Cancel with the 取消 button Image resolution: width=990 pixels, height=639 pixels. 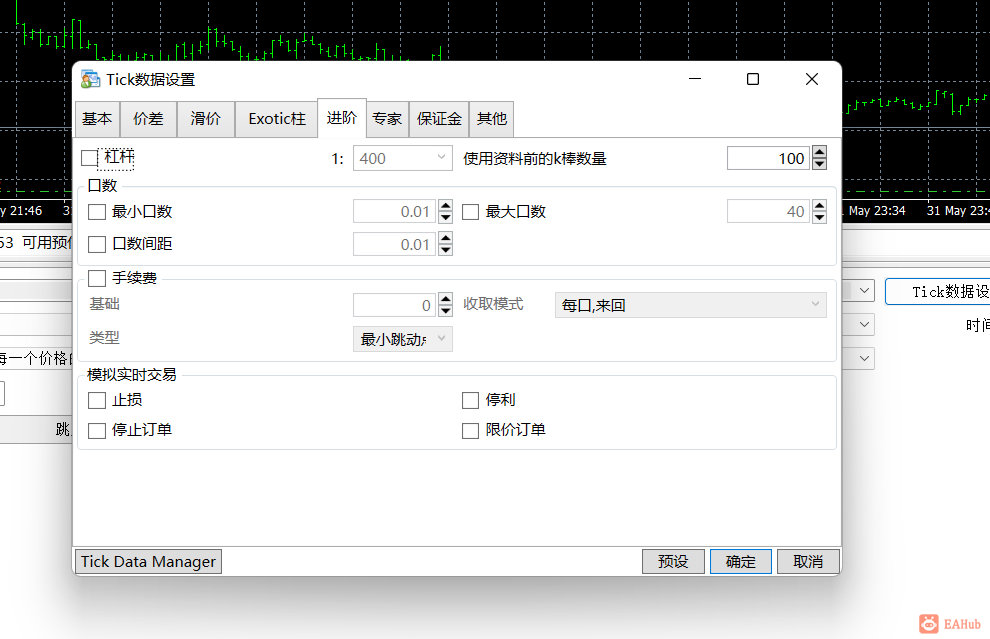click(x=808, y=561)
